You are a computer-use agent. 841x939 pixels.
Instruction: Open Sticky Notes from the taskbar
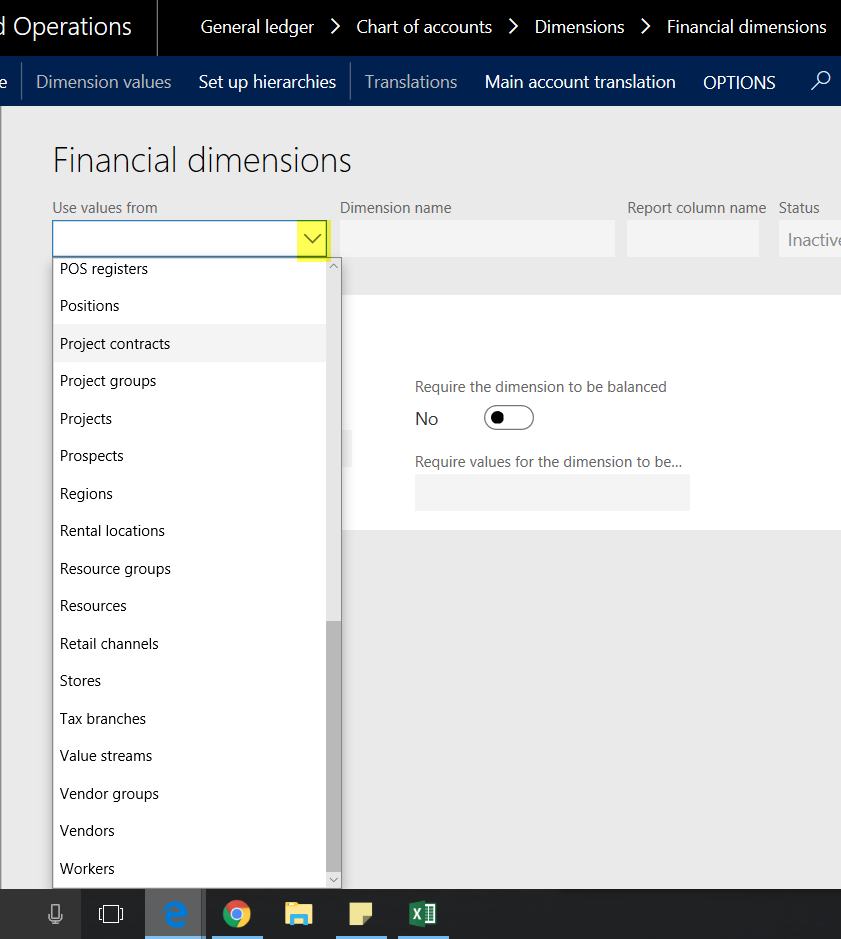(360, 914)
